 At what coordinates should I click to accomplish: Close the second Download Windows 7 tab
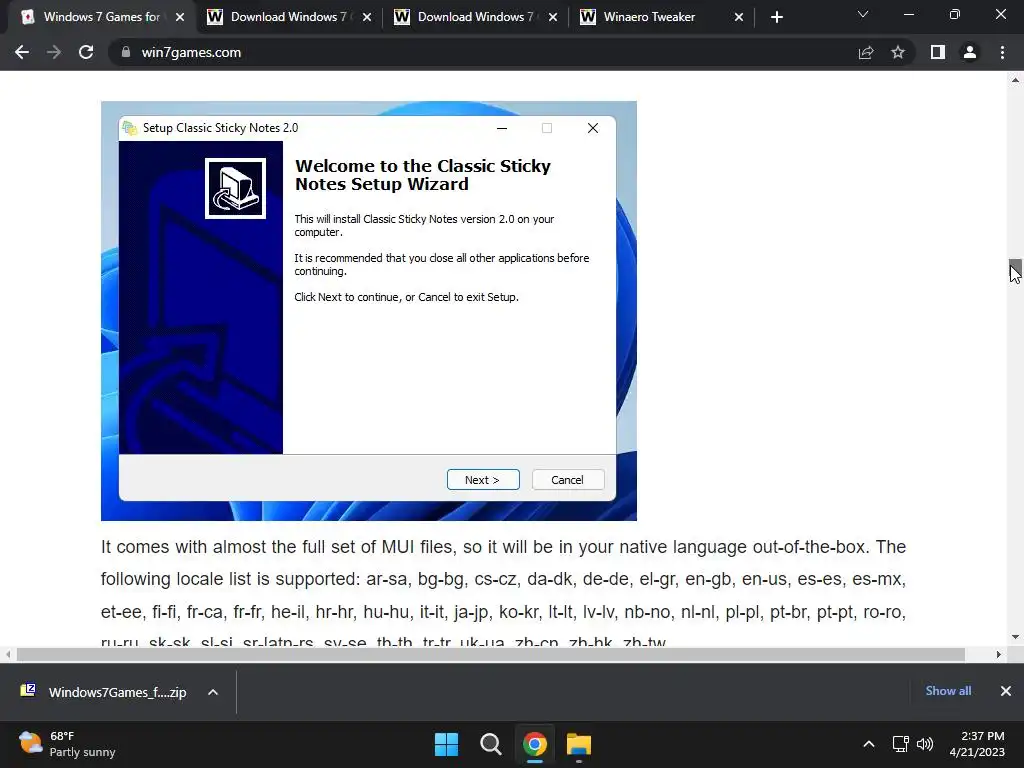coord(367,17)
